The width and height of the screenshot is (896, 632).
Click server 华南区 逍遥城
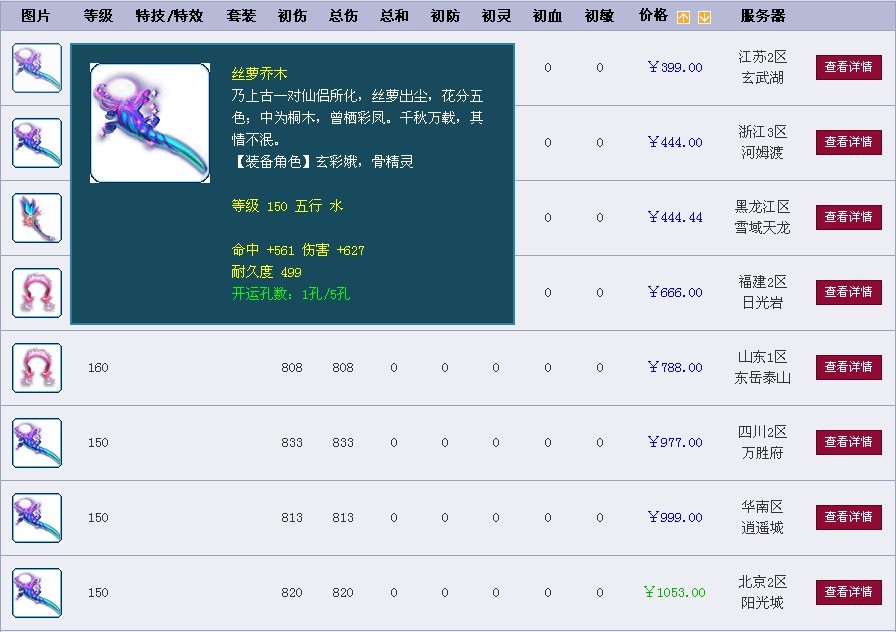(x=762, y=517)
